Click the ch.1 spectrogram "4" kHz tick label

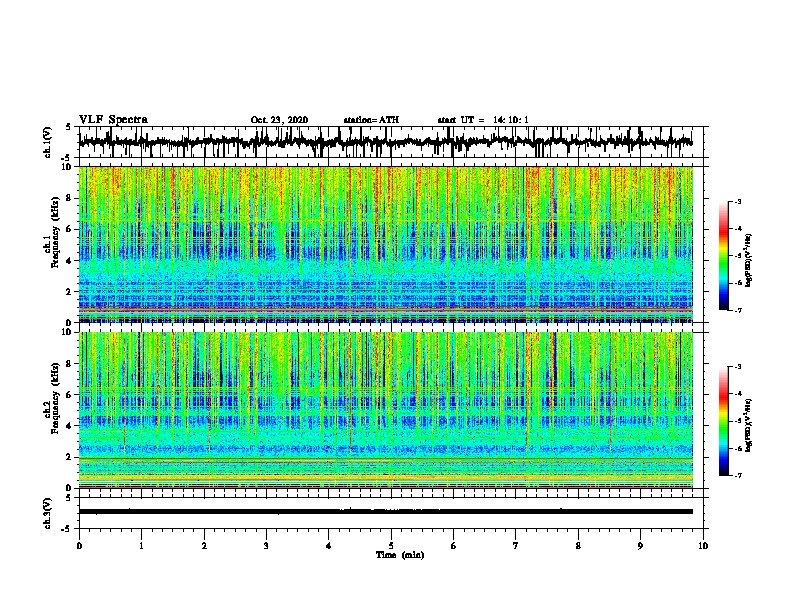tap(69, 261)
